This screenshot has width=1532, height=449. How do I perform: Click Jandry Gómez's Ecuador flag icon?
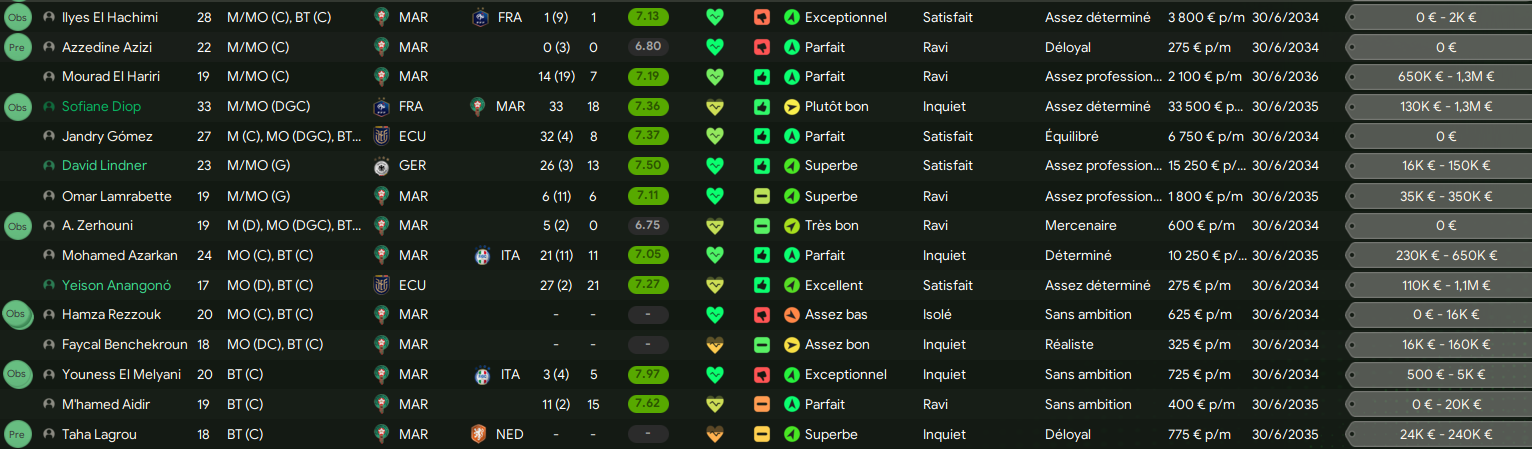(381, 136)
